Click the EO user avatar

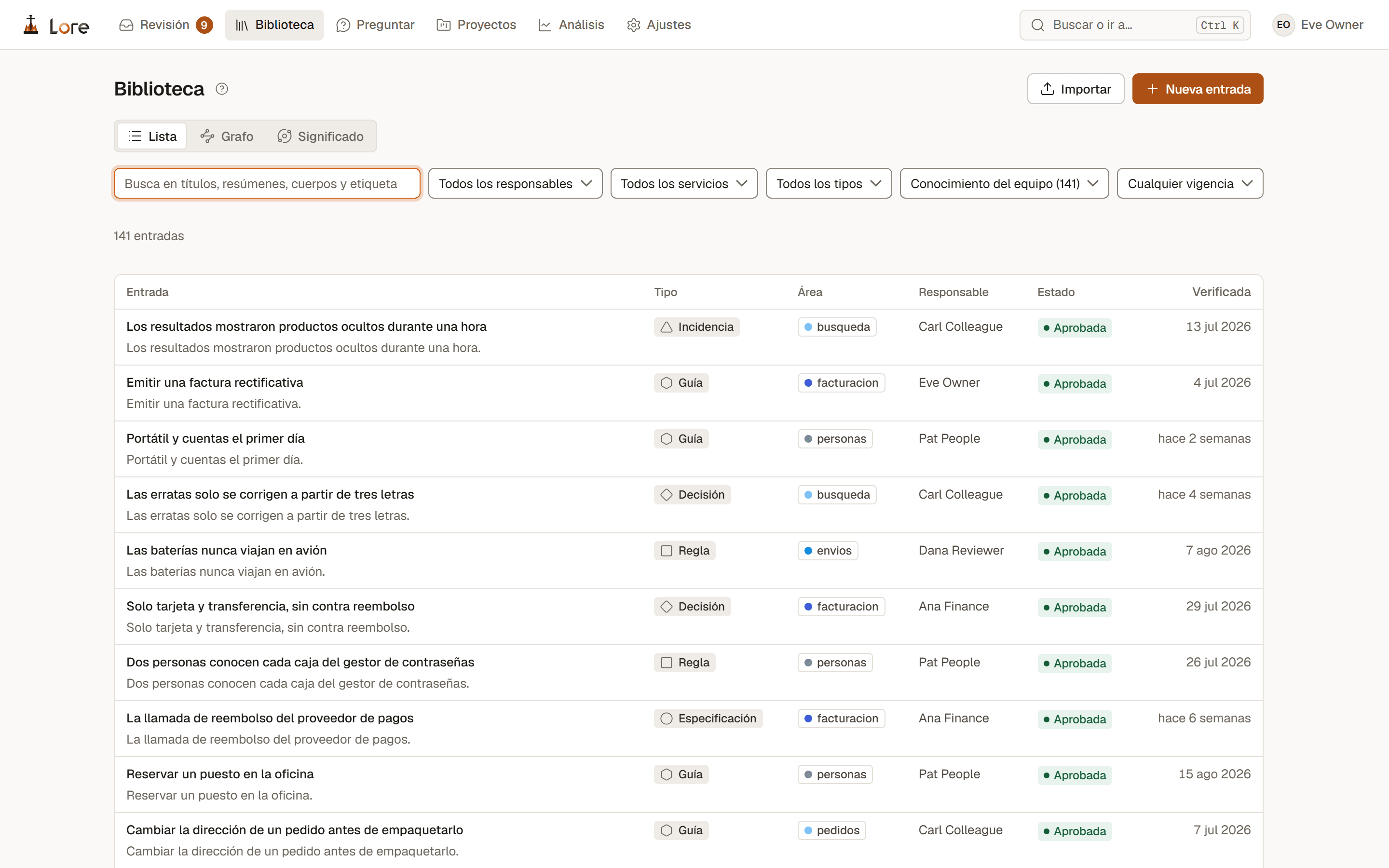point(1283,25)
